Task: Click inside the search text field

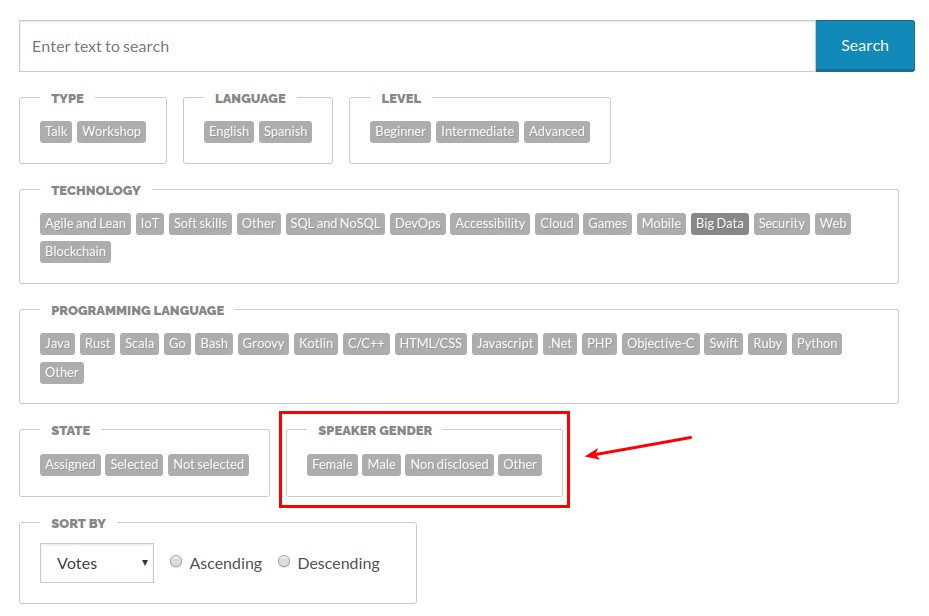Action: pyautogui.click(x=400, y=45)
